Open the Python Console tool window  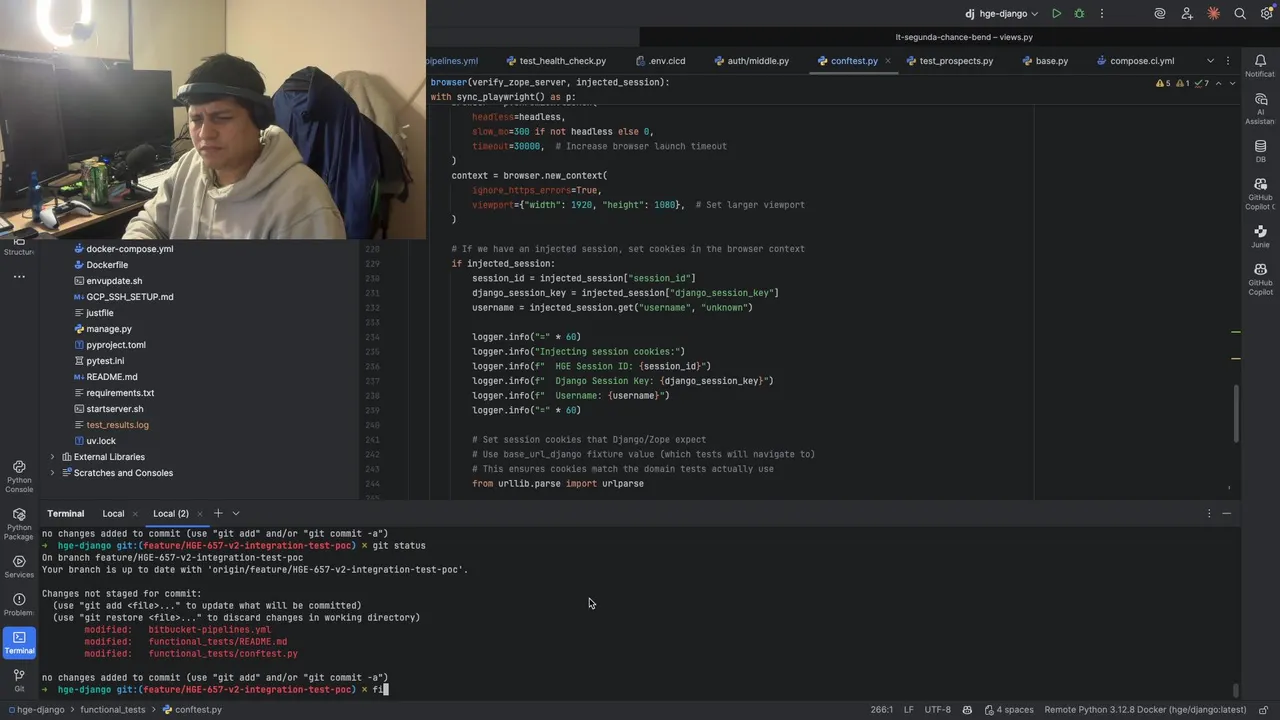pos(19,476)
